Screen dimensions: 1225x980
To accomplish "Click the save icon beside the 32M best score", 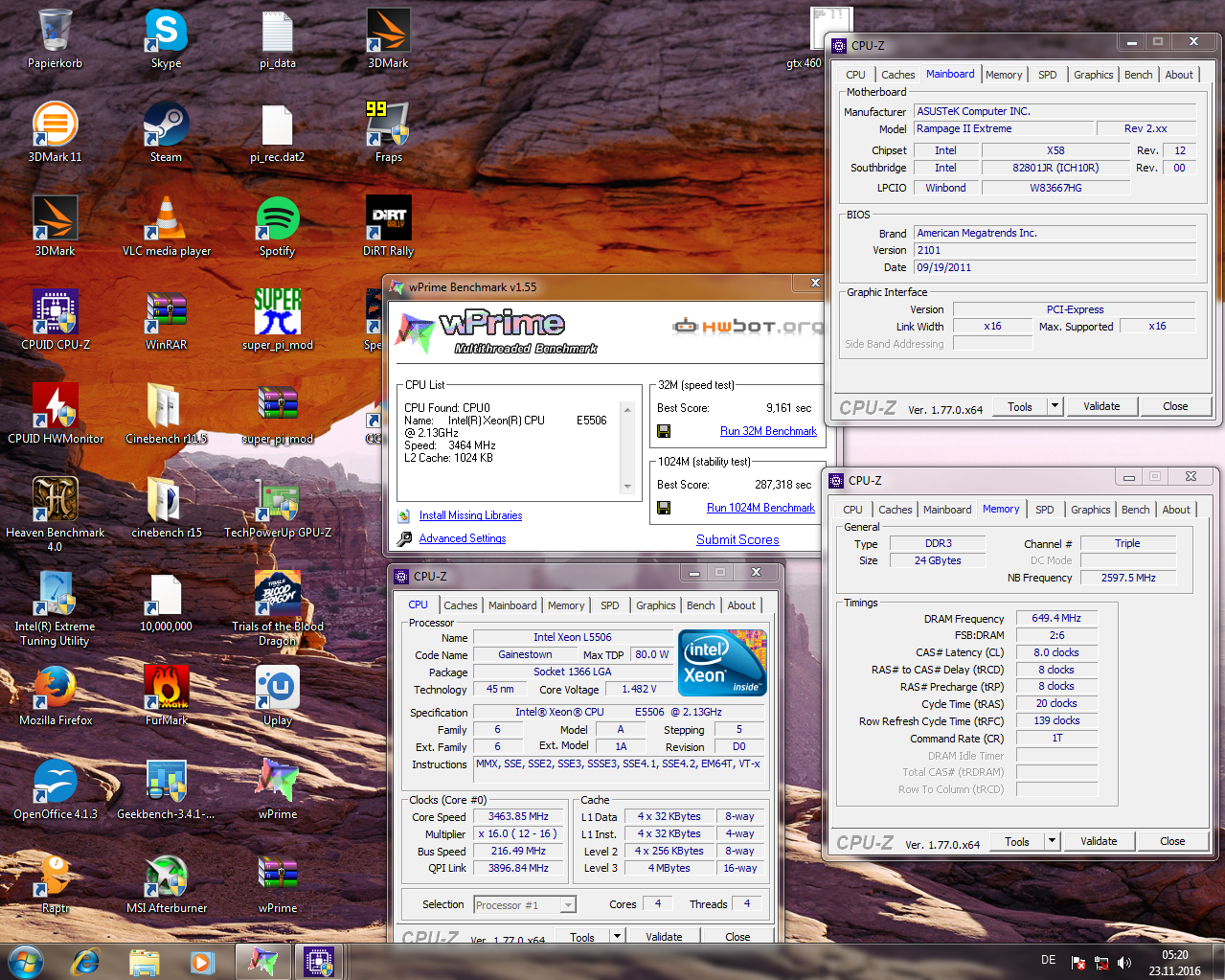I will pyautogui.click(x=663, y=431).
